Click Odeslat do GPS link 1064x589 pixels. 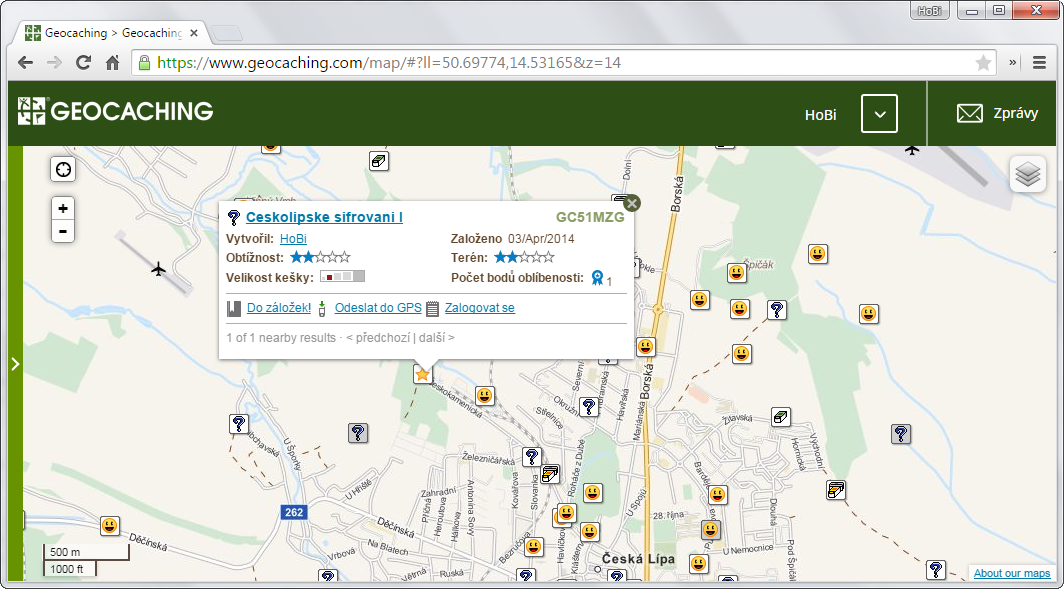point(377,308)
